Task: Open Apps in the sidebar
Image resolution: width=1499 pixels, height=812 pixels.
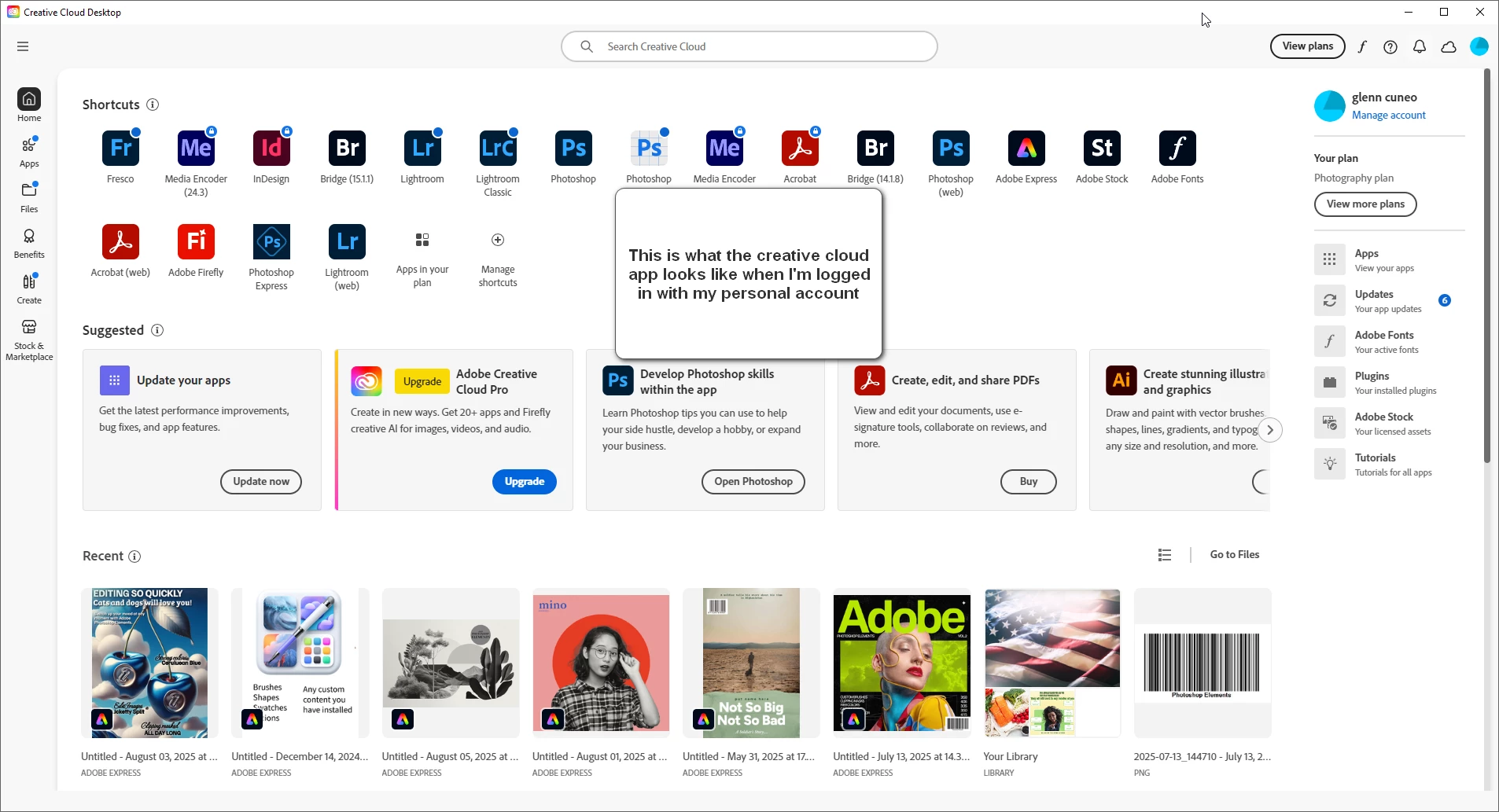Action: tap(29, 152)
